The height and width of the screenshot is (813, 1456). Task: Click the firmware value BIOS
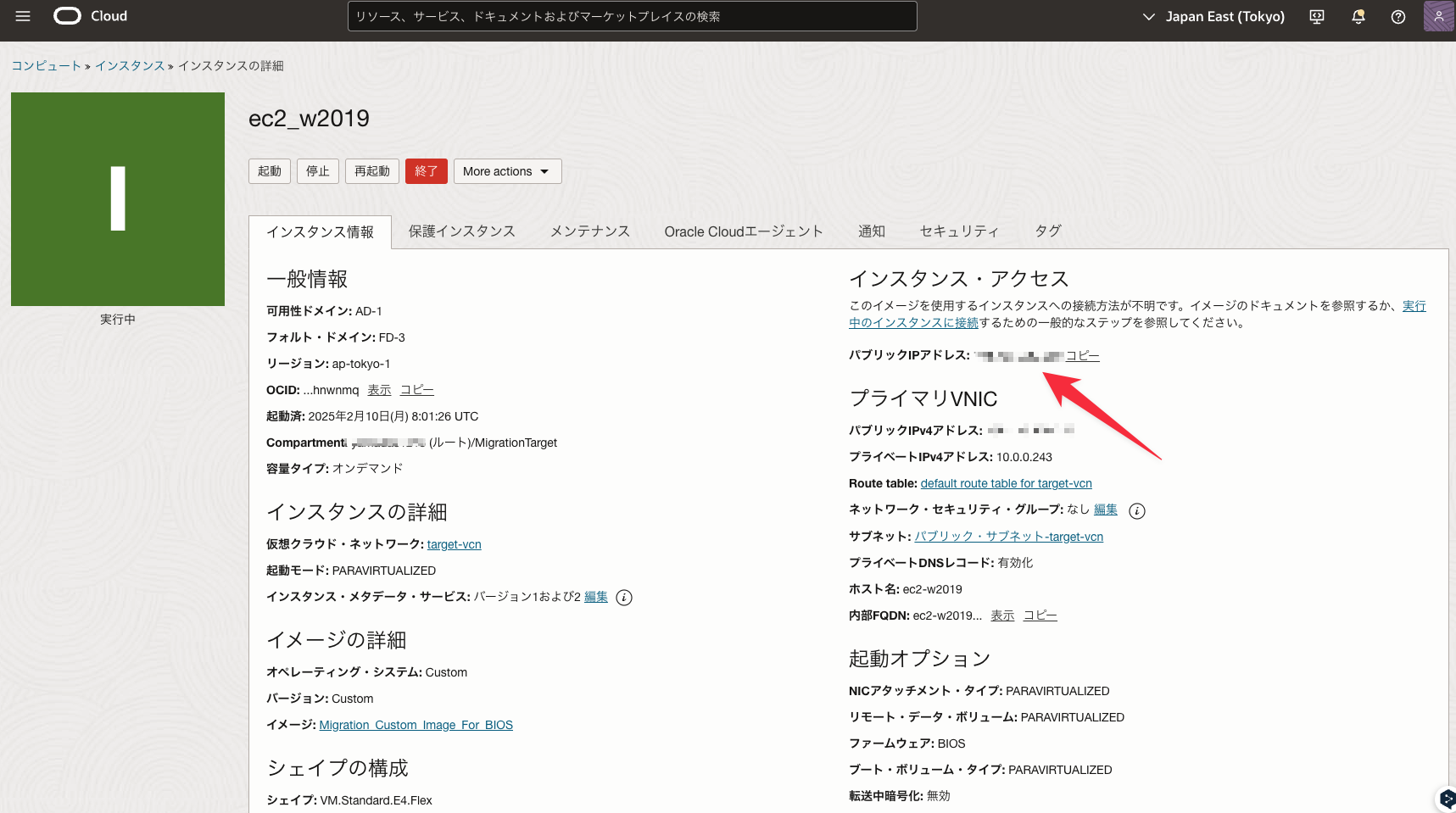951,743
